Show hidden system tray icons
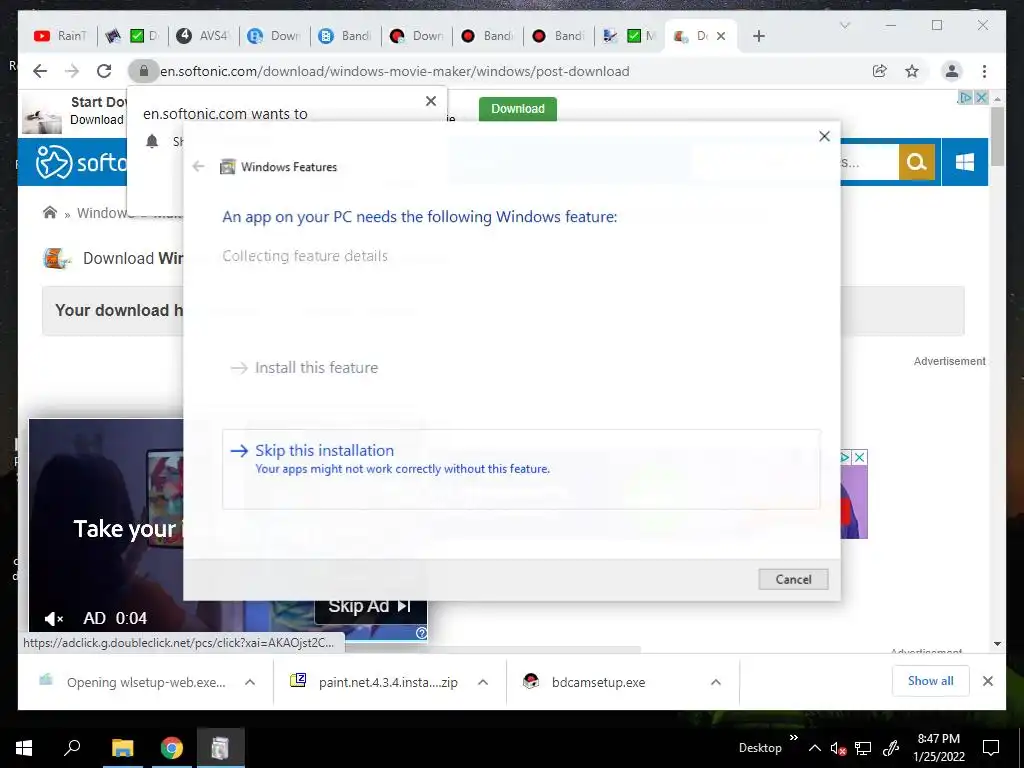Image resolution: width=1024 pixels, height=768 pixels. pos(815,748)
